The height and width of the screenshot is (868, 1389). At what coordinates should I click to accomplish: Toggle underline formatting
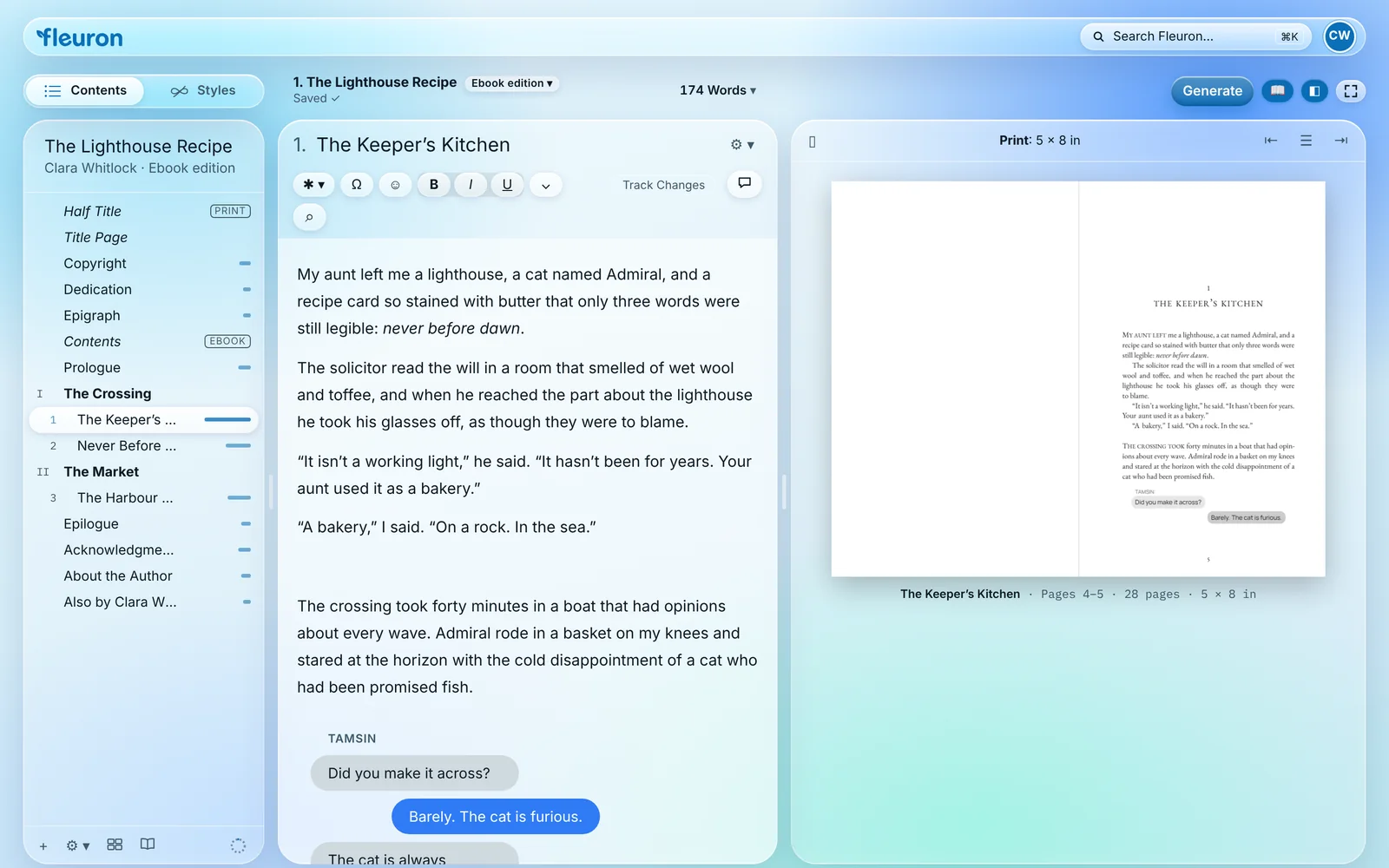tap(507, 184)
